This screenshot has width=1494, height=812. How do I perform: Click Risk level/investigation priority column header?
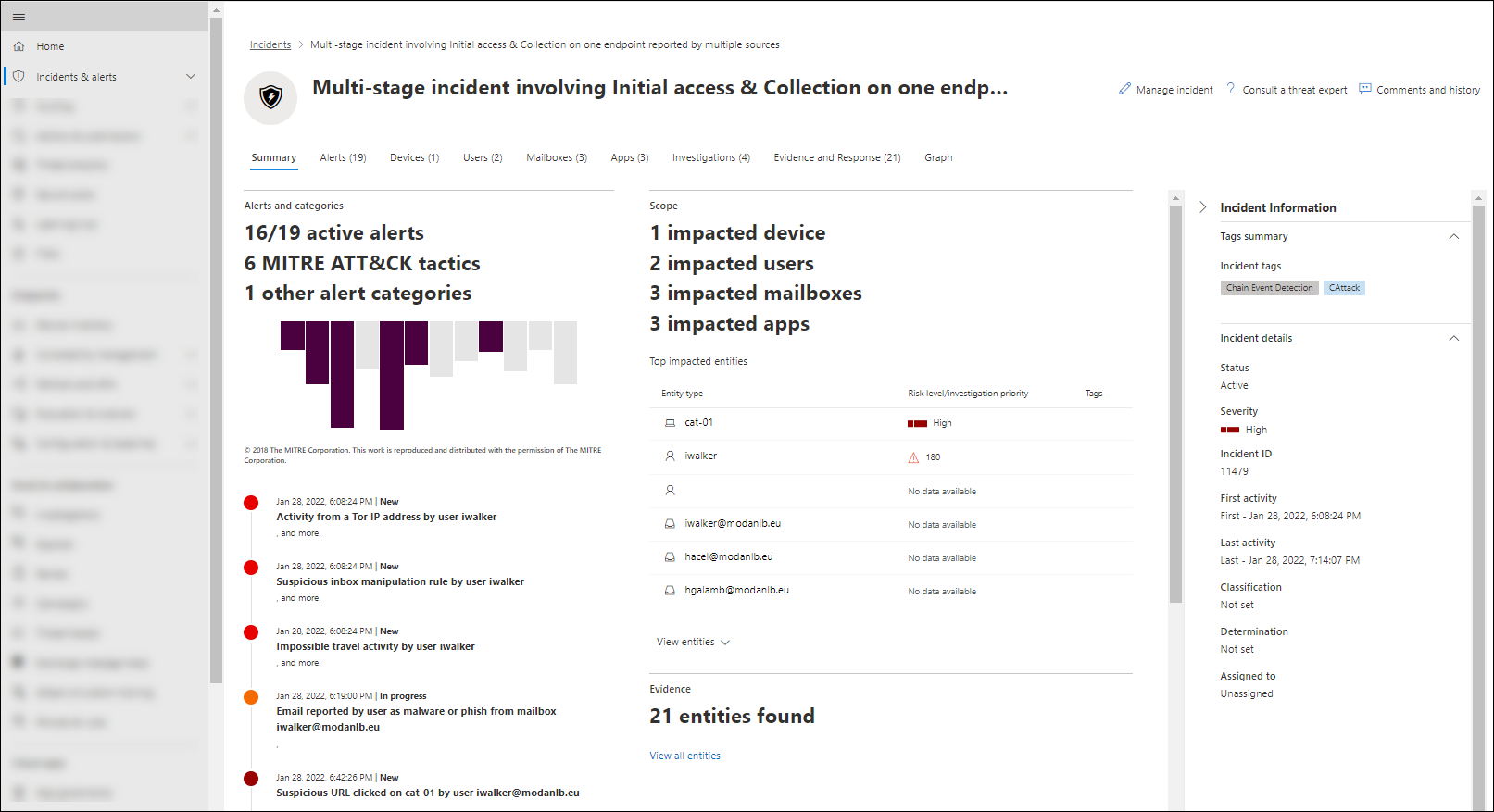coord(968,394)
